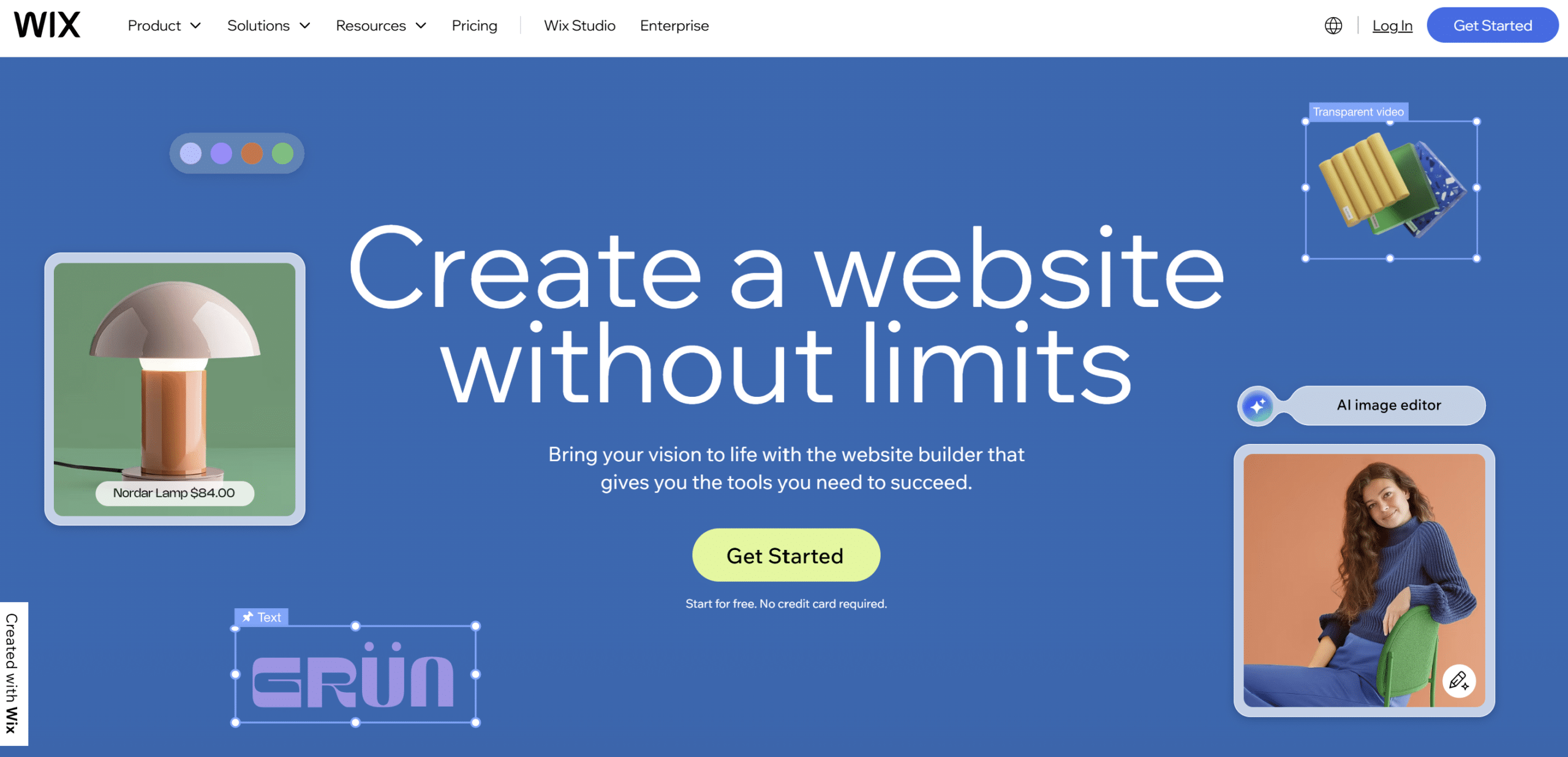Open the Enterprise page

coord(674,25)
